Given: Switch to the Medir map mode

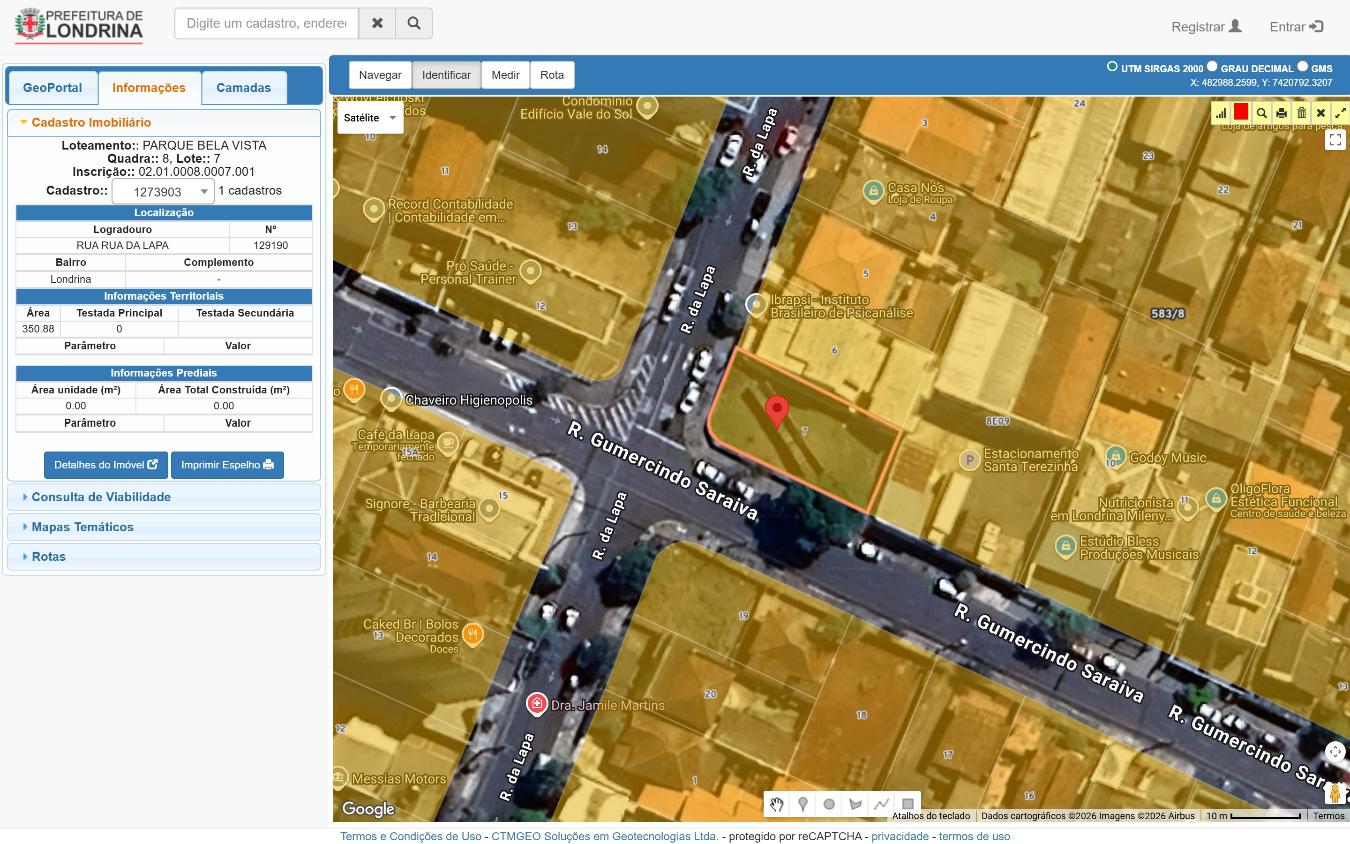Looking at the screenshot, I should pos(505,75).
